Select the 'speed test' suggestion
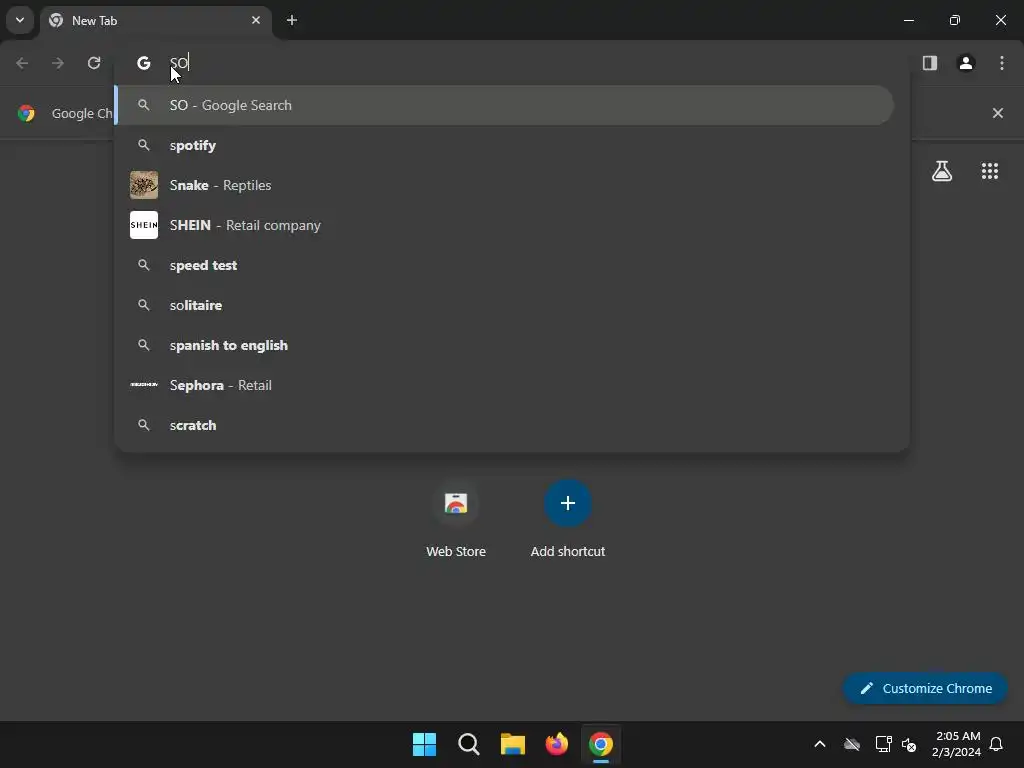 pos(512,265)
